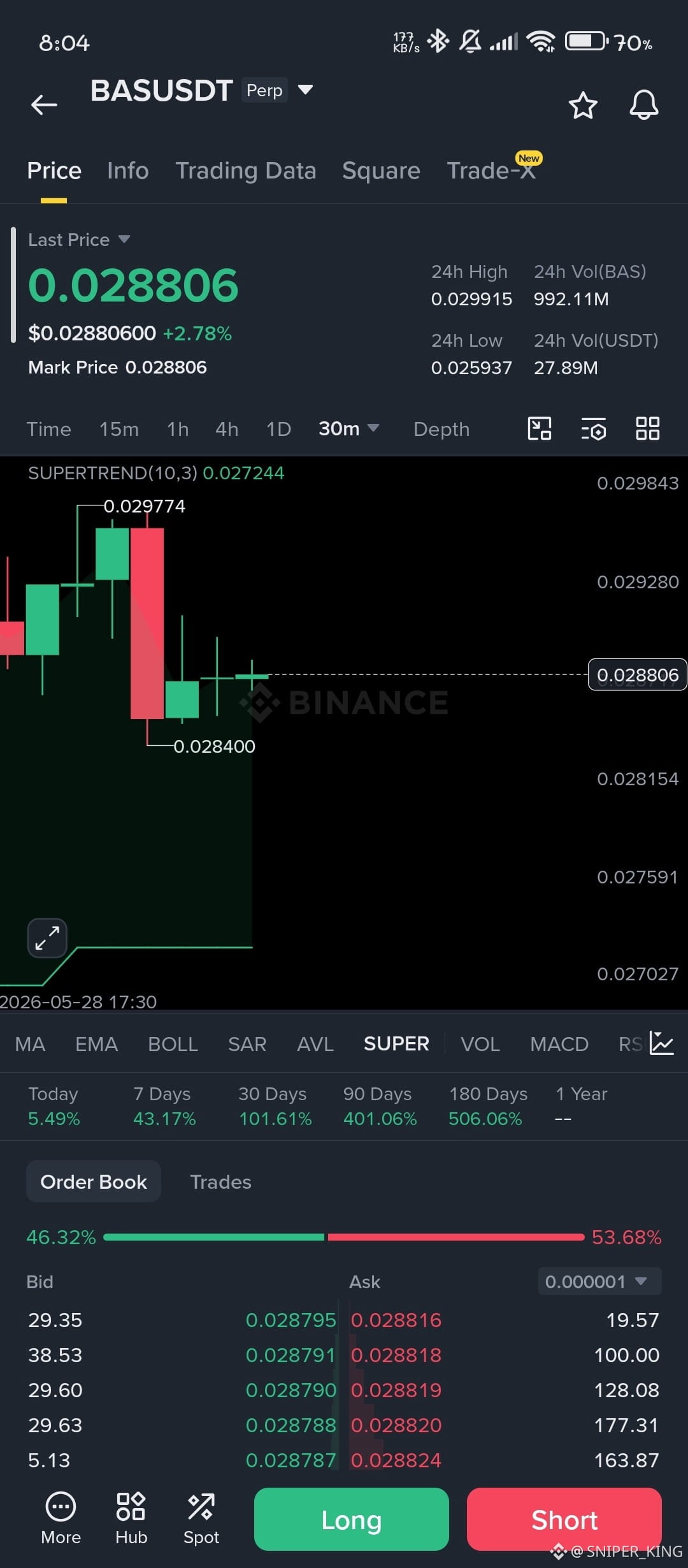Tap the battery status indicator
The width and height of the screenshot is (688, 1568).
coord(587,41)
